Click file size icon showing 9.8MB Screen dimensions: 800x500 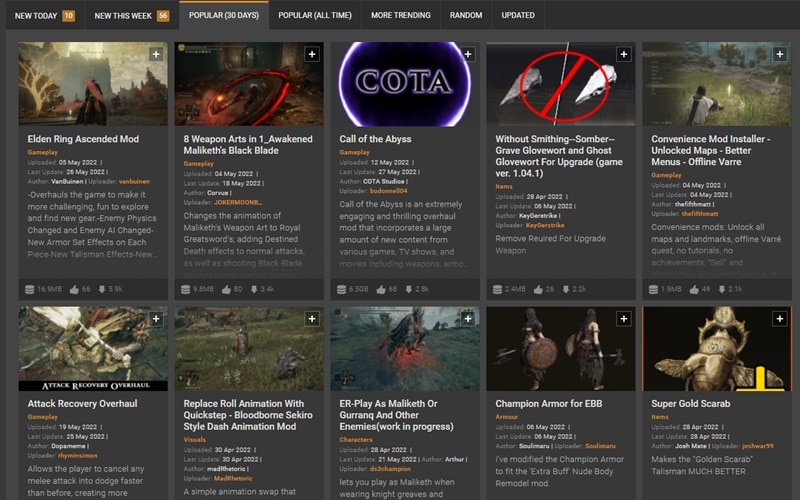click(x=186, y=289)
